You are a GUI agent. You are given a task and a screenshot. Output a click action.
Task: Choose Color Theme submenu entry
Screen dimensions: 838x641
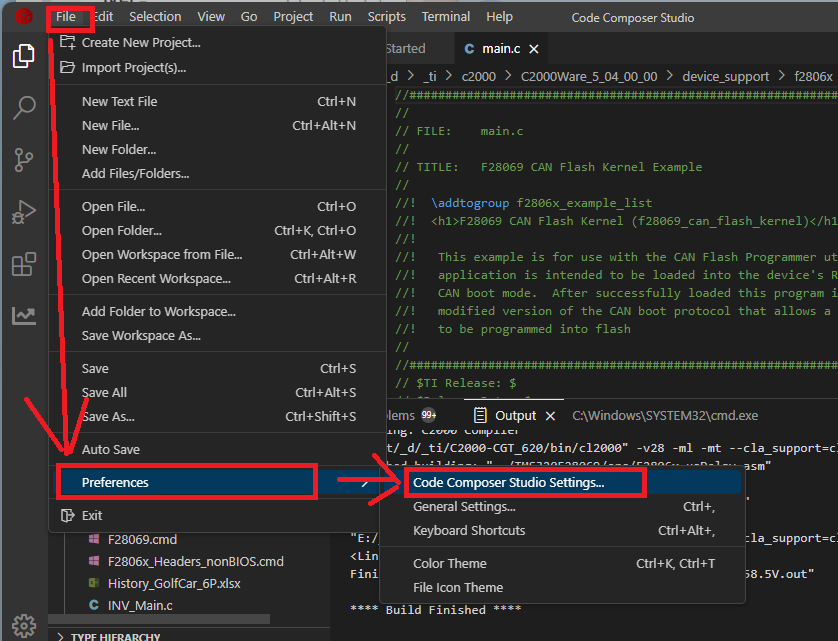click(x=562, y=564)
